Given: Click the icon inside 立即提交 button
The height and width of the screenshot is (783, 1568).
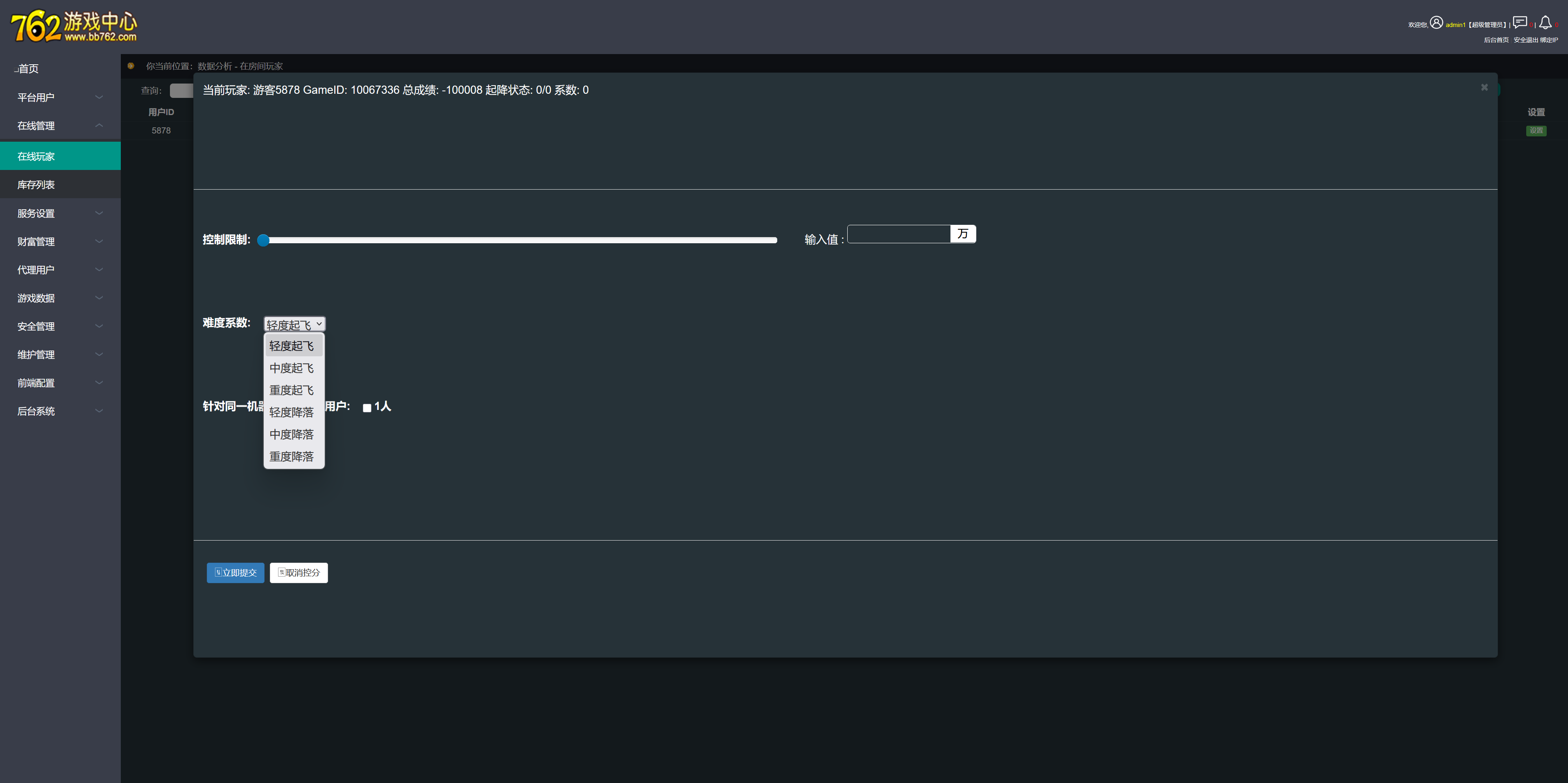Looking at the screenshot, I should click(x=218, y=573).
